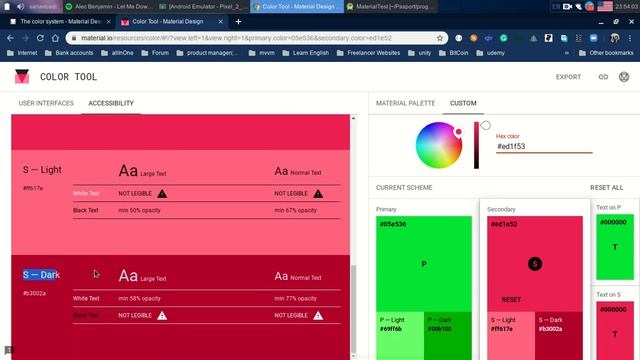Click the S — Light heading
Viewport: 640px width, 360px height.
42,170
